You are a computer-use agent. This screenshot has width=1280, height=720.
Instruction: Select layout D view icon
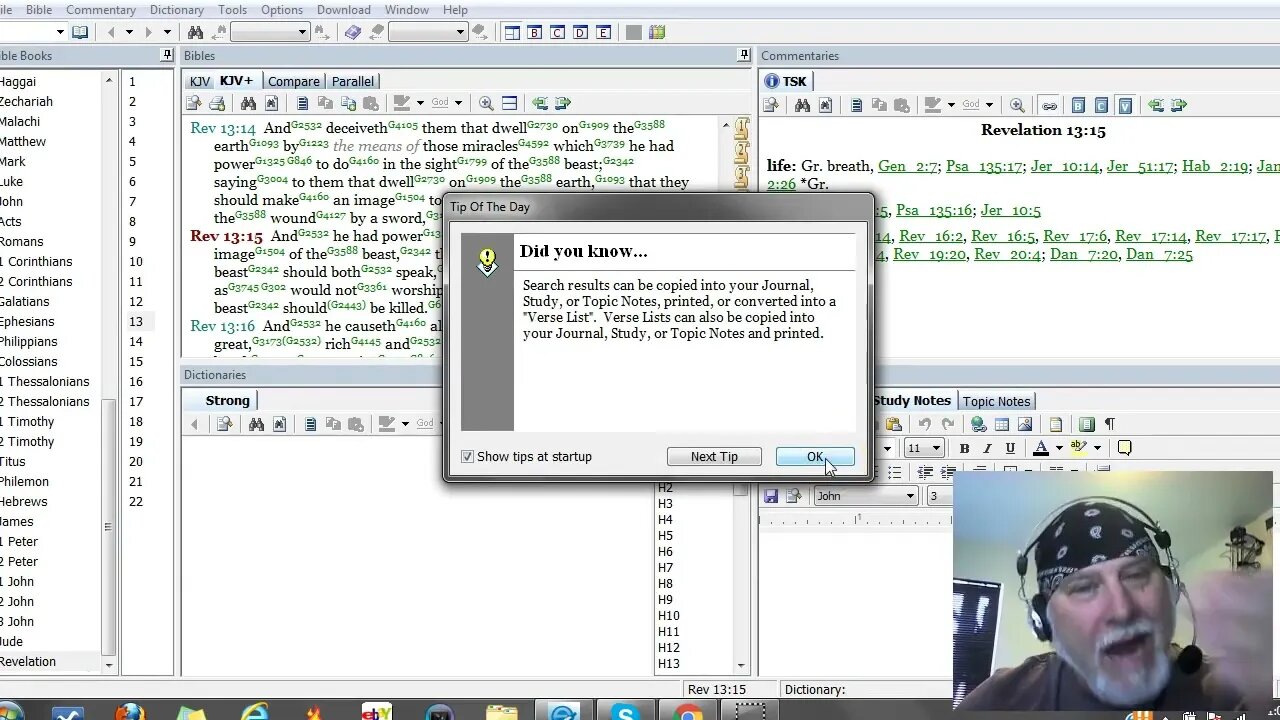(x=581, y=32)
